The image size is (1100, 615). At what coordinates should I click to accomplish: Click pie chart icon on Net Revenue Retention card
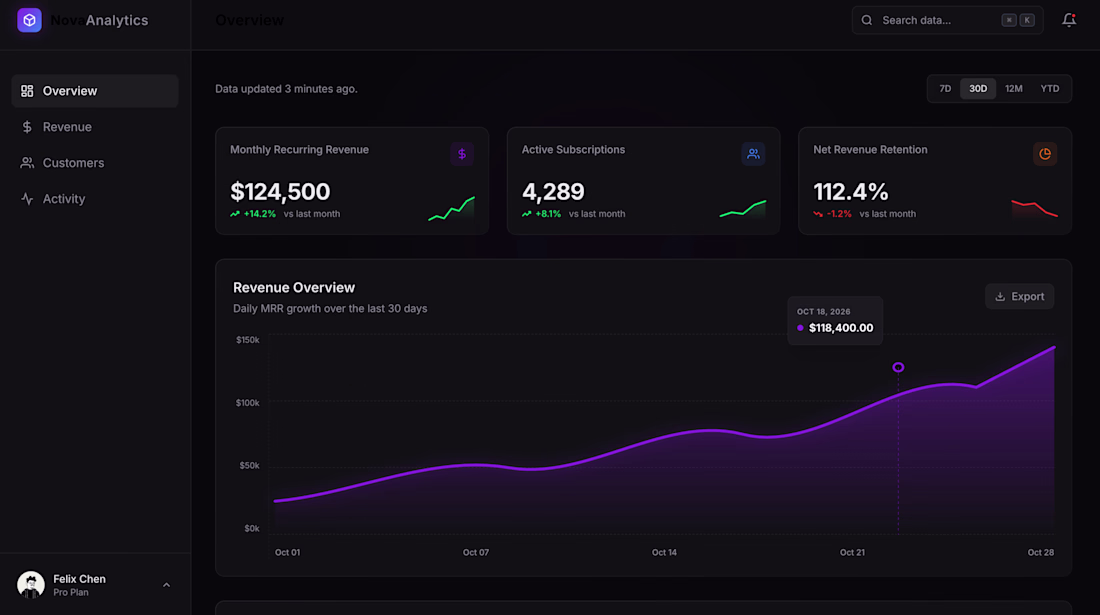click(1045, 154)
